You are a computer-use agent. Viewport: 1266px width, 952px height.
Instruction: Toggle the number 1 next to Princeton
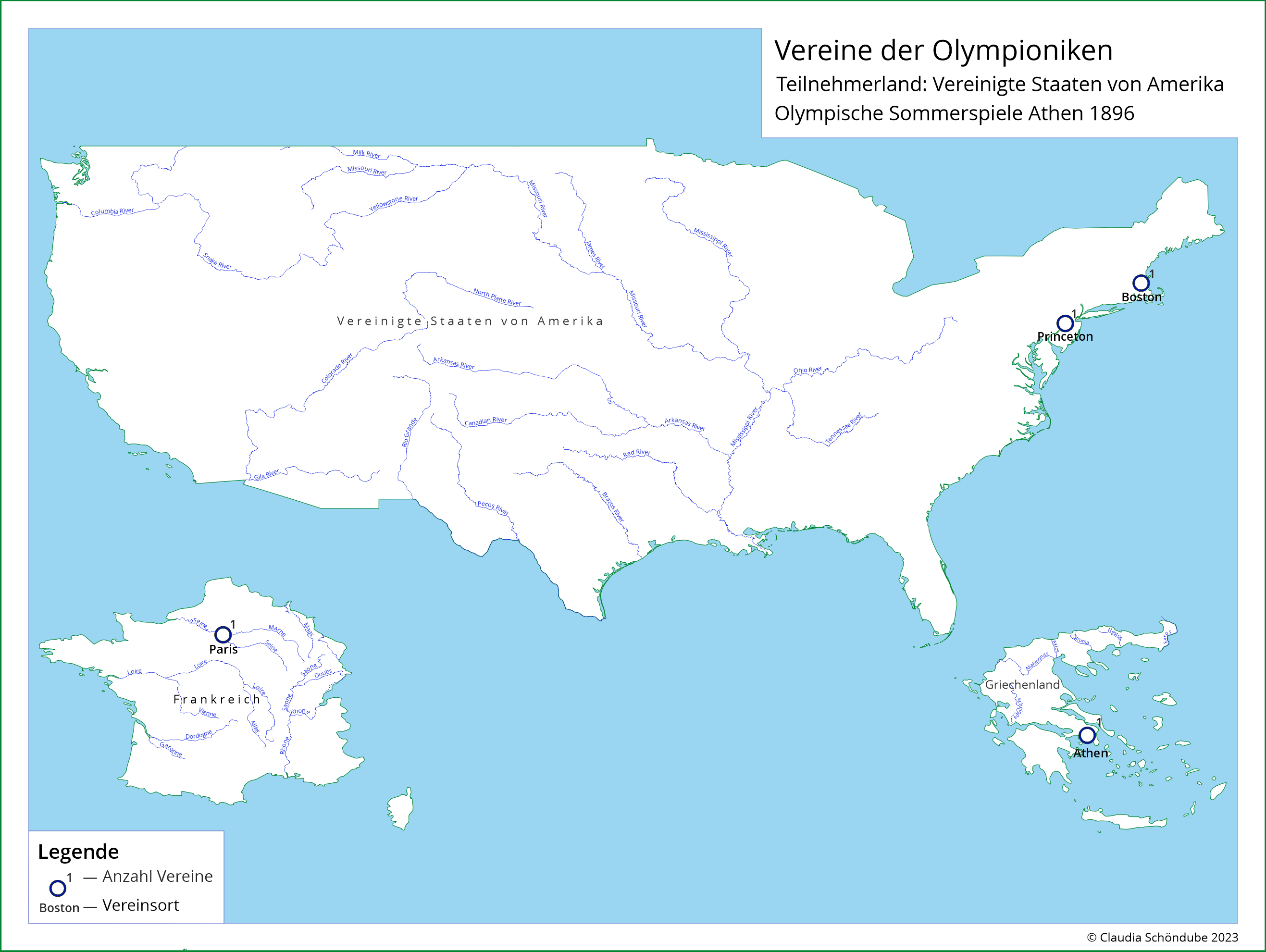coord(1075,313)
